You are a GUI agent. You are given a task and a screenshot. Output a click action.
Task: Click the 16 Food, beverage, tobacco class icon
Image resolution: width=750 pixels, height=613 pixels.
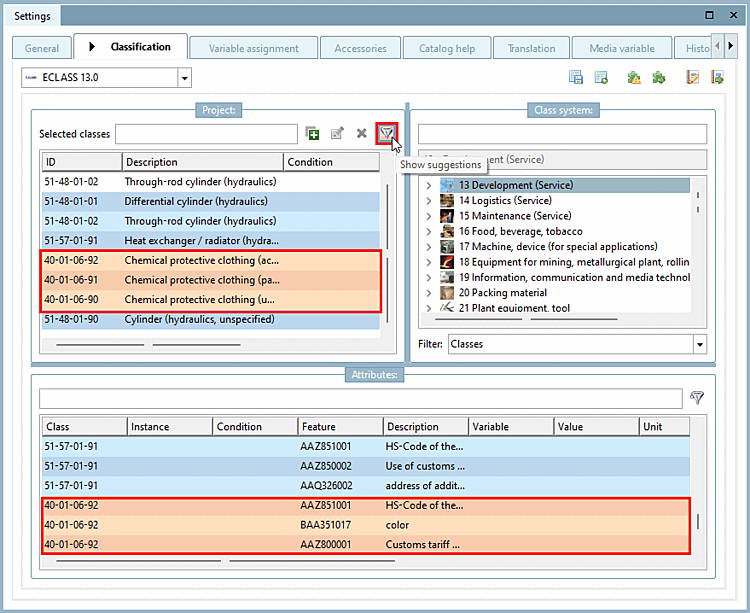pos(447,231)
